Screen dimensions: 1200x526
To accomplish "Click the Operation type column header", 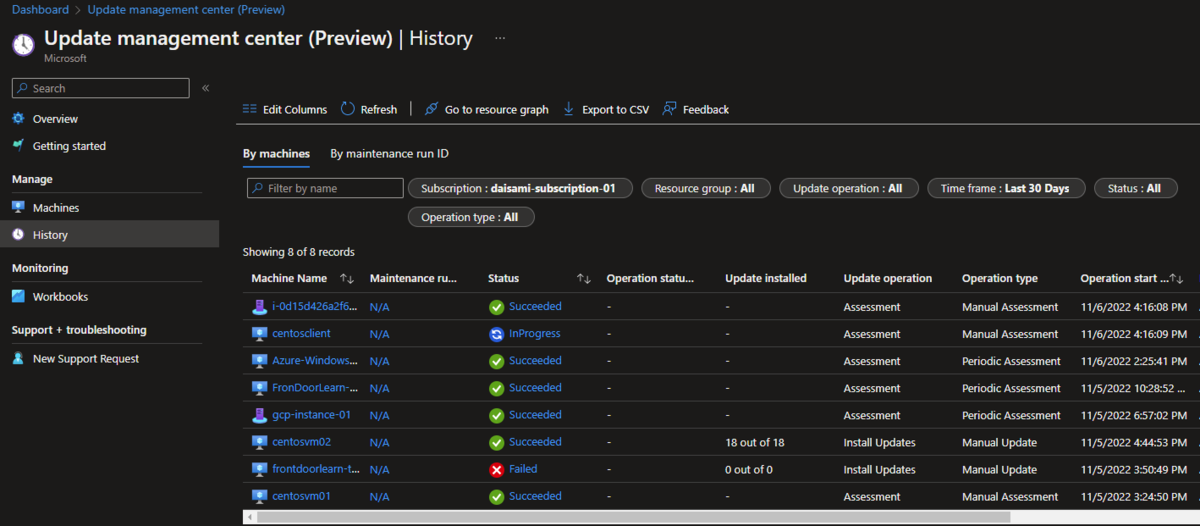I will coord(1000,279).
